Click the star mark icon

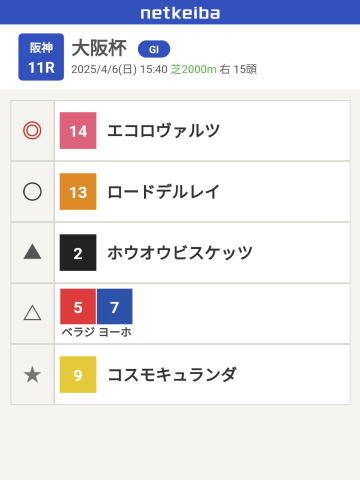point(32,374)
